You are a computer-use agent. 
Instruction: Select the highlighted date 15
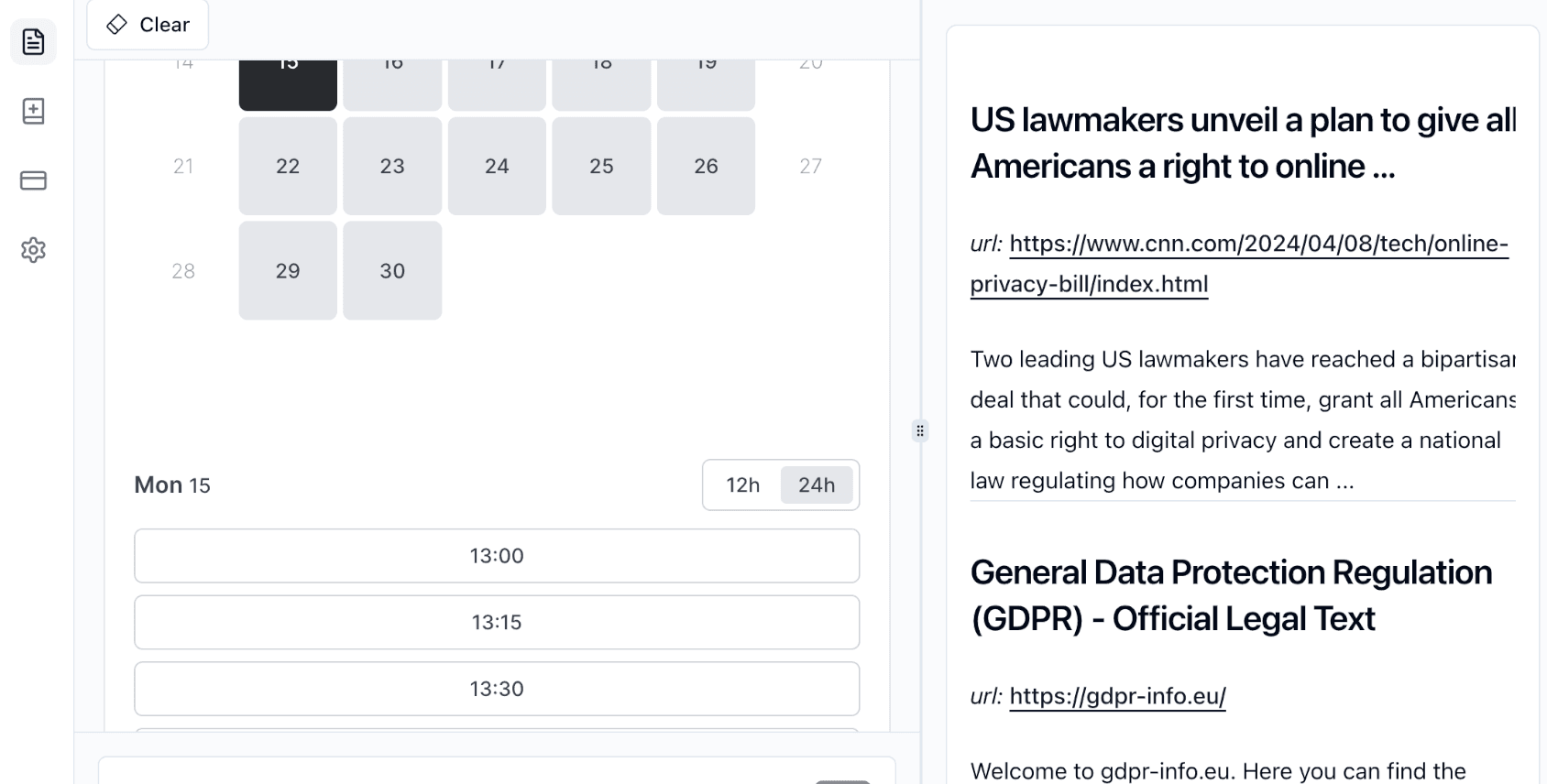(x=288, y=82)
